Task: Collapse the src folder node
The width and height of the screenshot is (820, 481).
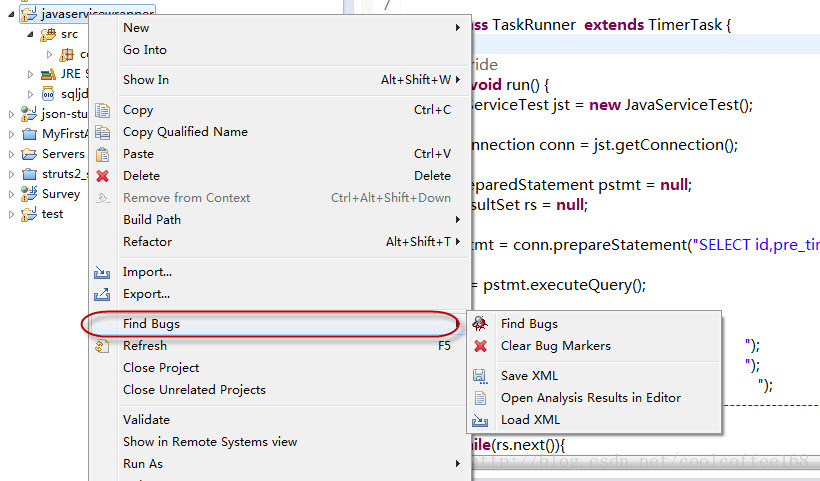Action: coord(31,35)
